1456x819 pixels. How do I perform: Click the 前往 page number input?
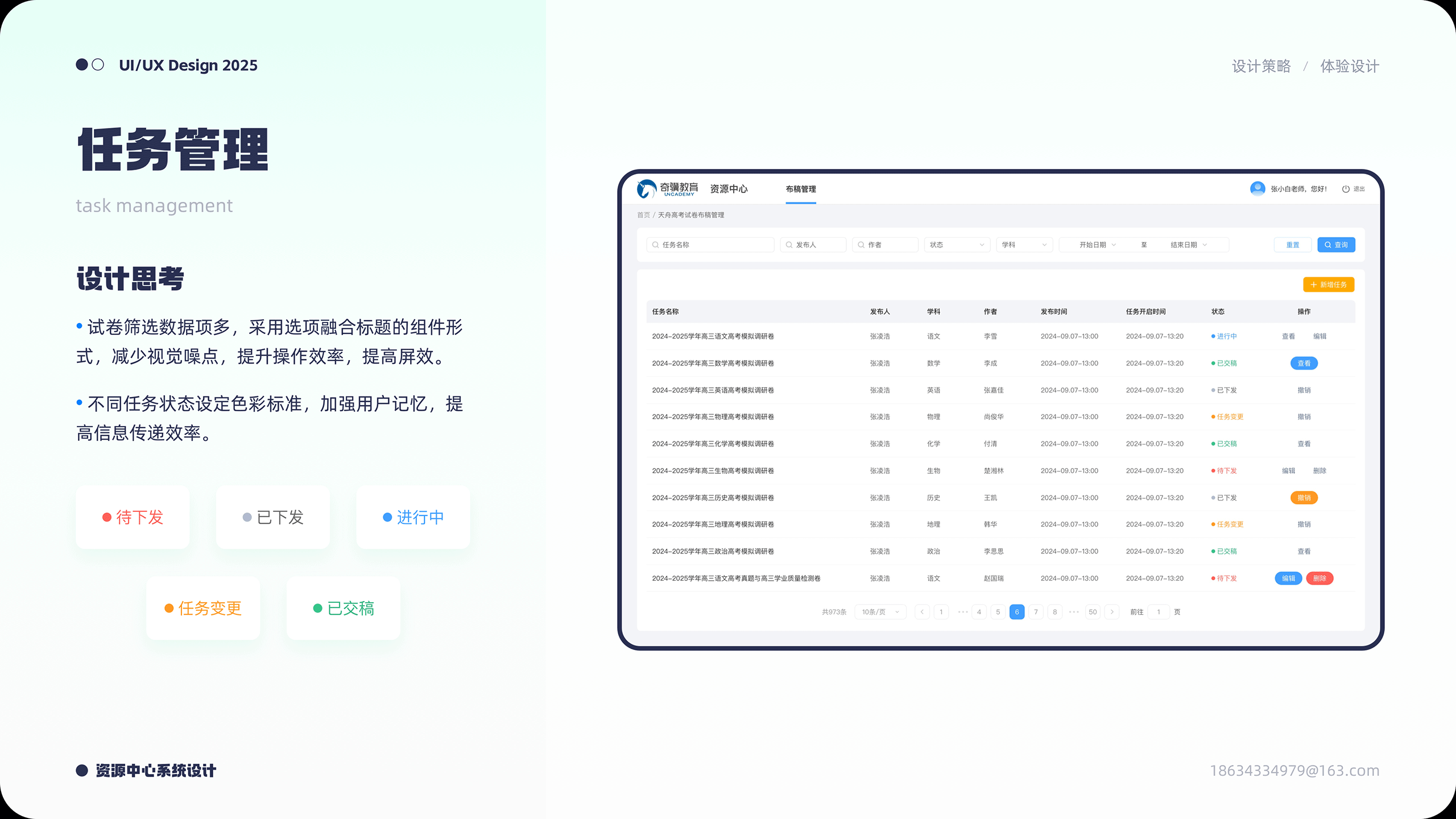click(1159, 612)
